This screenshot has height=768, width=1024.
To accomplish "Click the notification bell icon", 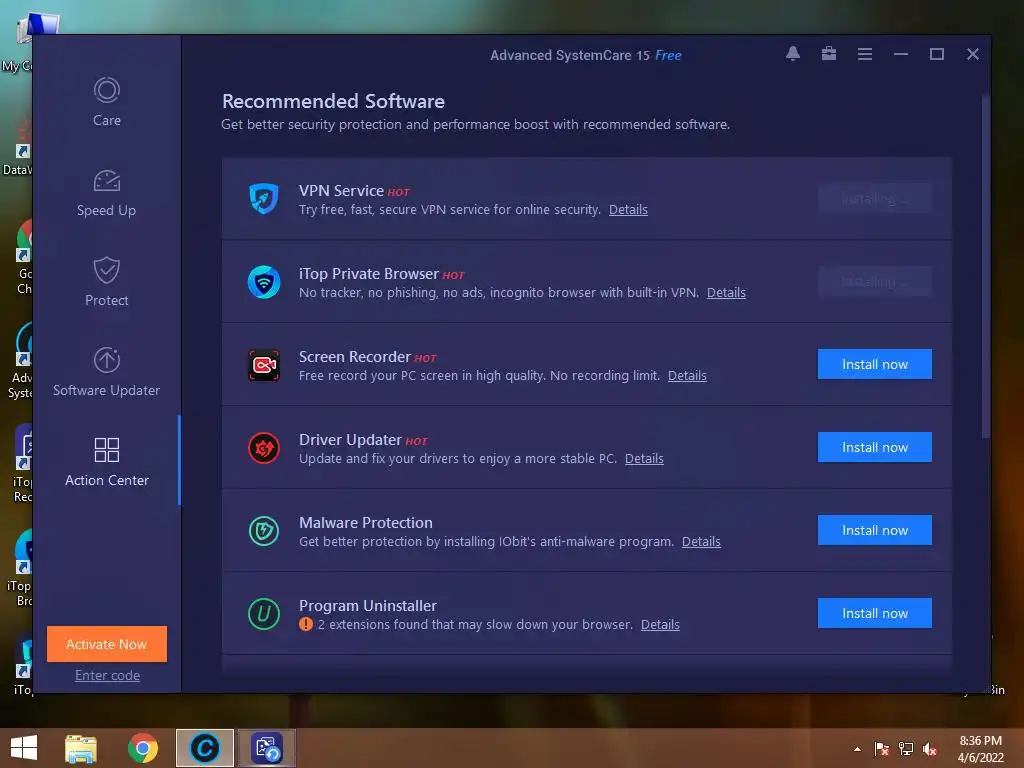I will pos(793,54).
